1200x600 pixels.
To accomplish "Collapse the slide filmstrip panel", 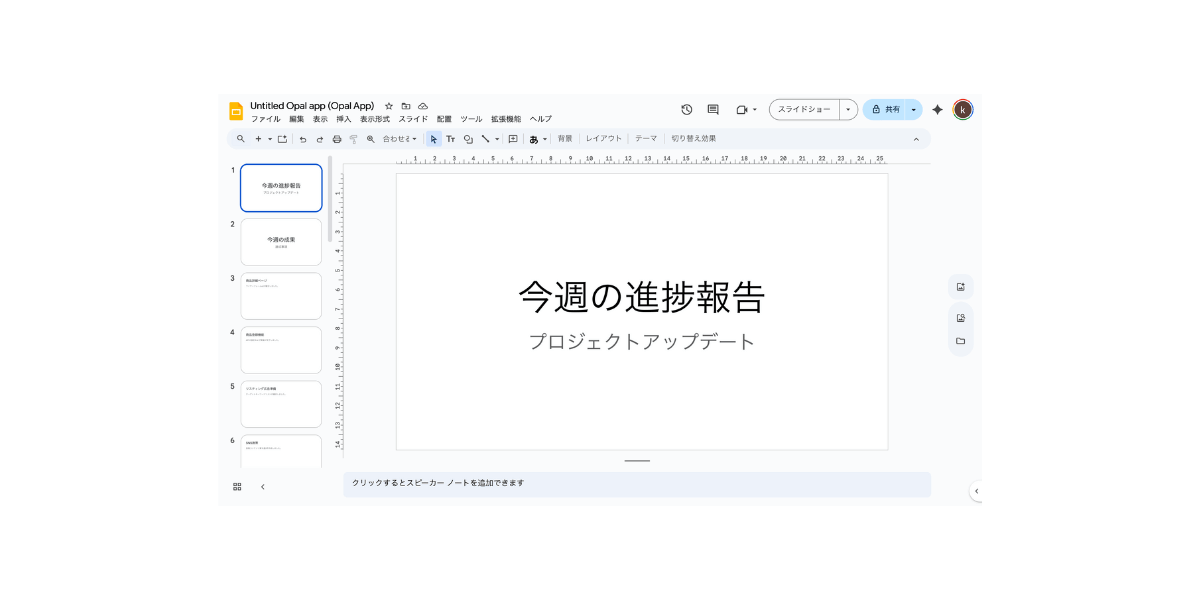I will [263, 487].
